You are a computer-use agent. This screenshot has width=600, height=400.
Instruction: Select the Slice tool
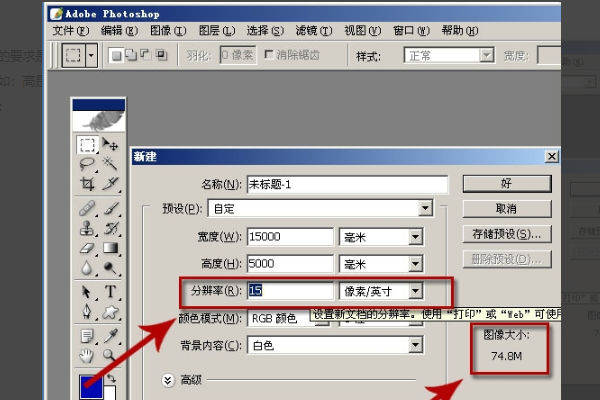[110, 184]
